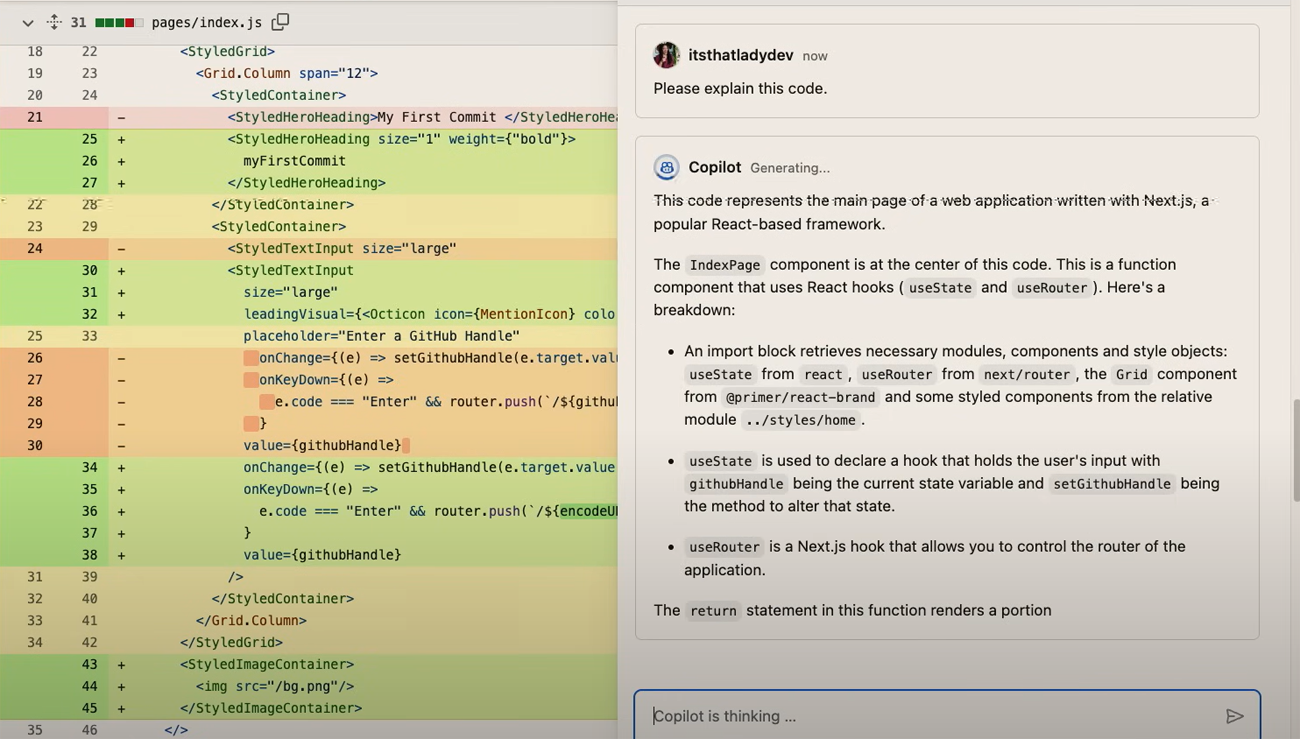Screen dimensions: 1300x739
Task: Click the drag handle beside the file name
Action: tap(54, 21)
